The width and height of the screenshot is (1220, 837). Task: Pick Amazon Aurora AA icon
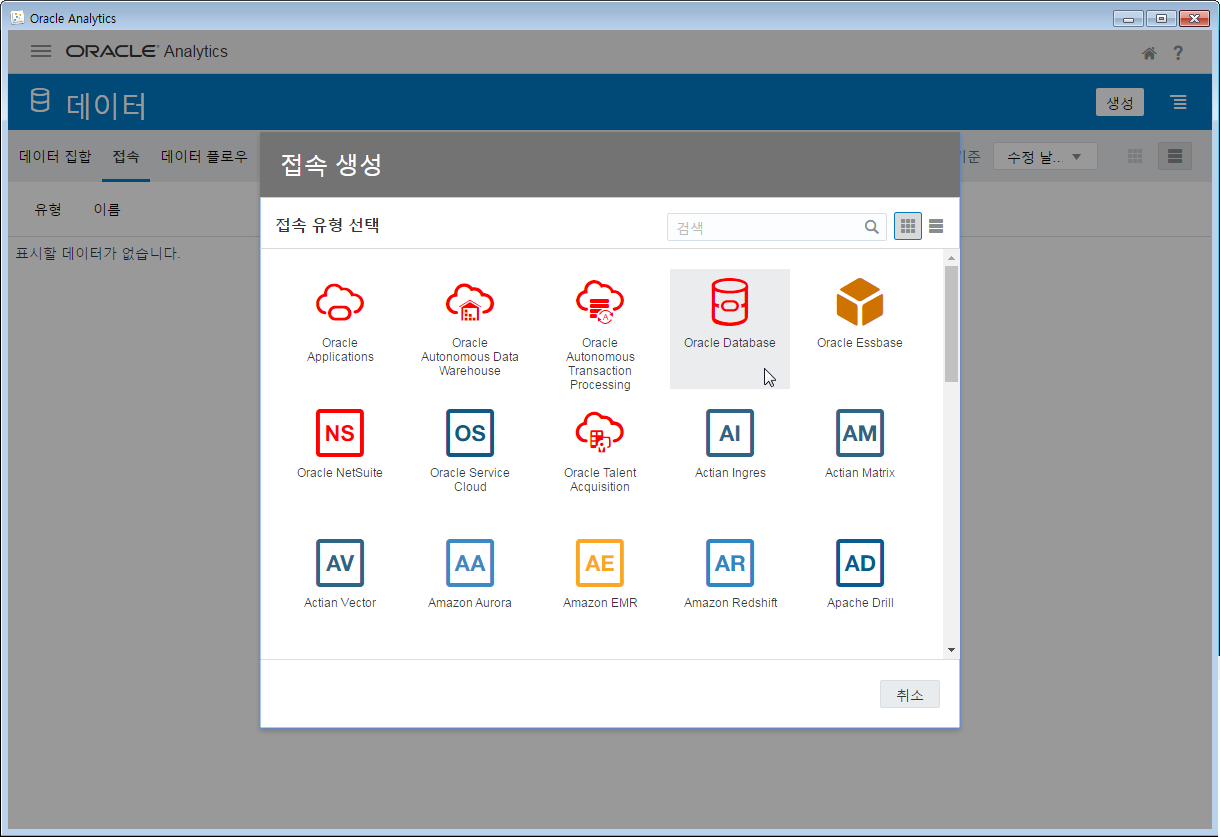470,563
